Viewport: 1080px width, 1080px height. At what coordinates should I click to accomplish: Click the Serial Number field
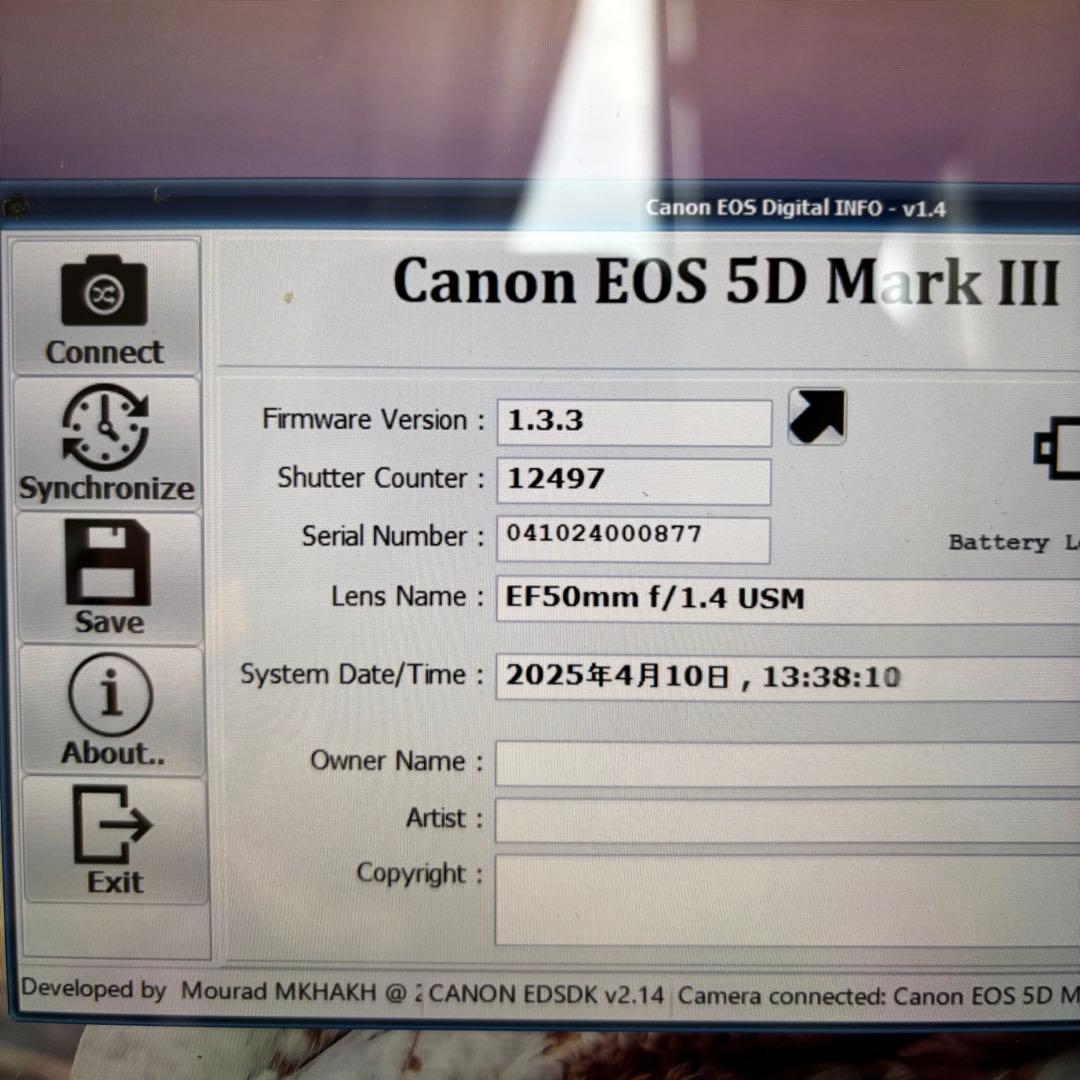pyautogui.click(x=633, y=538)
